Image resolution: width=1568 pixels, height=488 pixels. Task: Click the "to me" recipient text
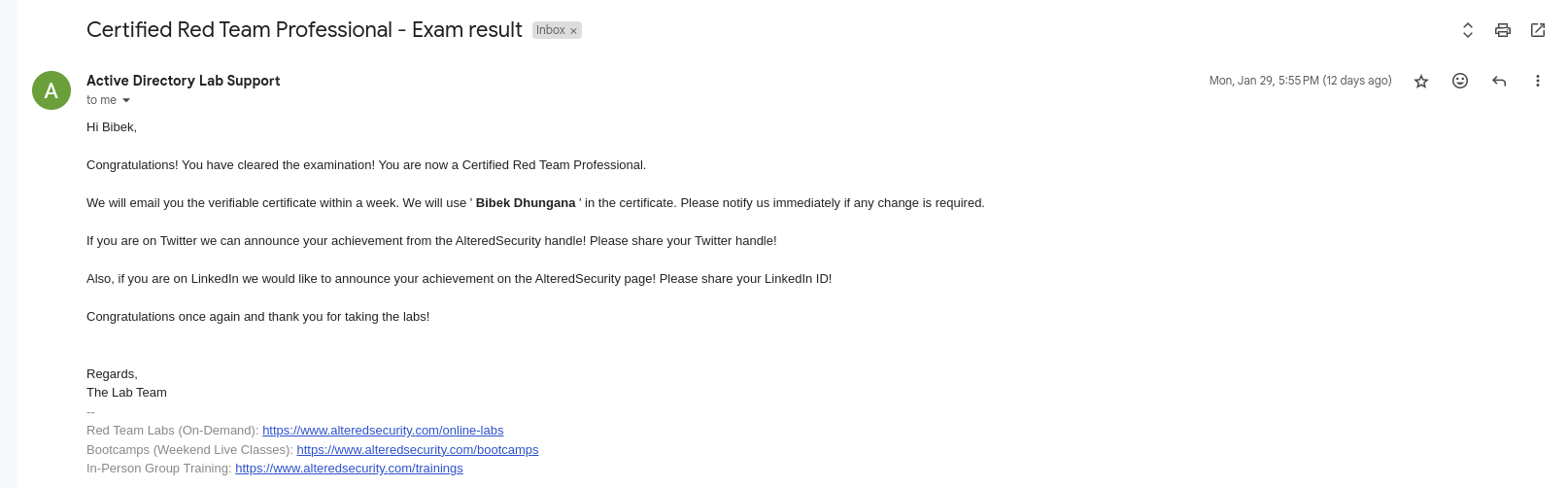(x=101, y=100)
